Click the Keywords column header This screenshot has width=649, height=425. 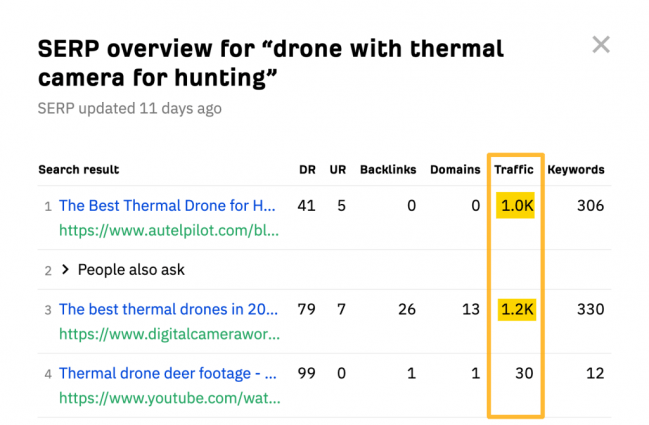[575, 170]
